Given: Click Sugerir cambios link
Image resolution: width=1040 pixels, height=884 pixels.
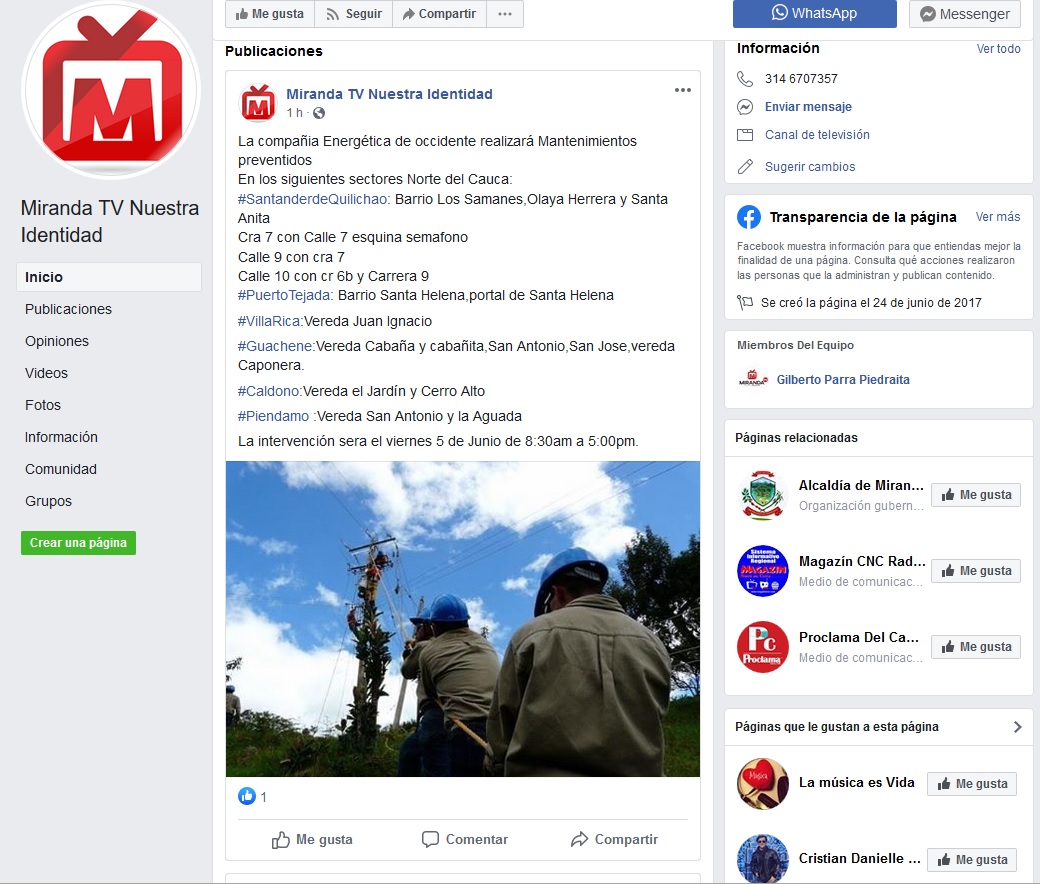Looking at the screenshot, I should click(810, 166).
